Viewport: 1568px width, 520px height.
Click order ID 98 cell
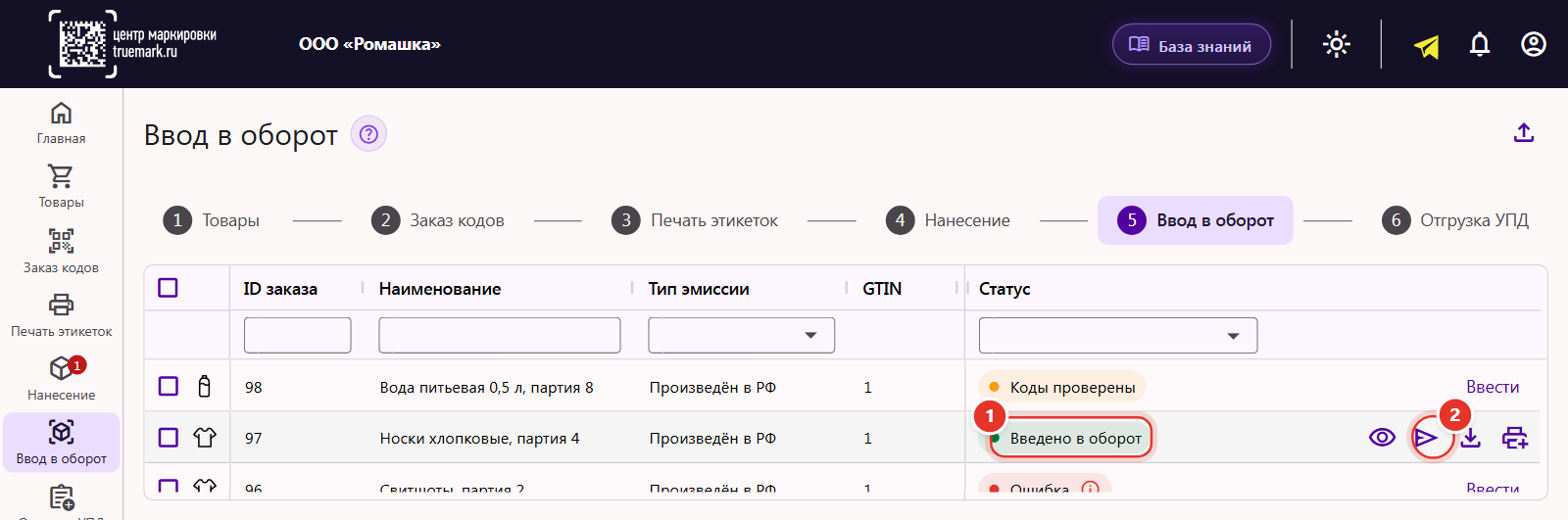point(254,387)
